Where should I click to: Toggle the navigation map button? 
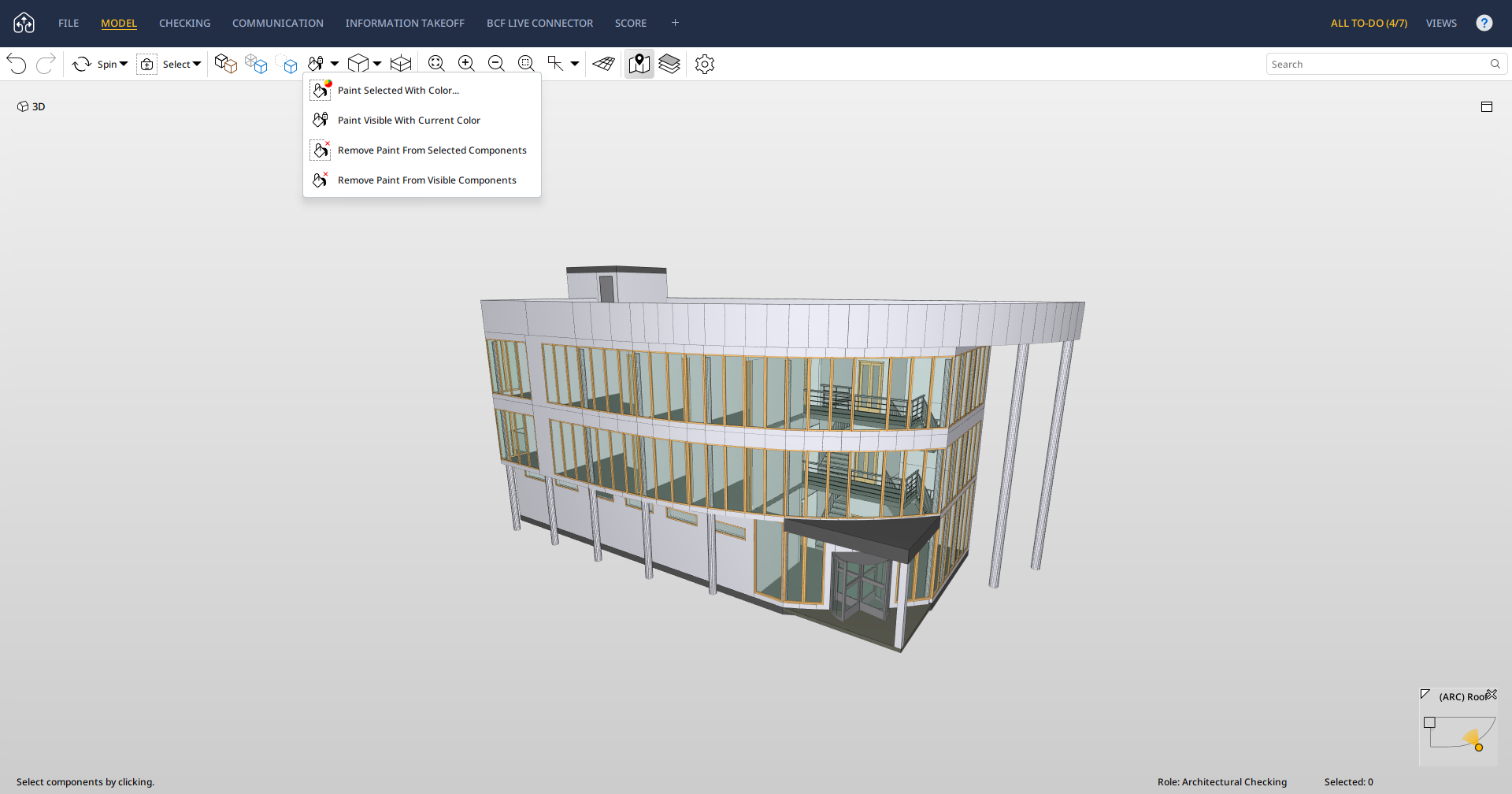pos(639,64)
